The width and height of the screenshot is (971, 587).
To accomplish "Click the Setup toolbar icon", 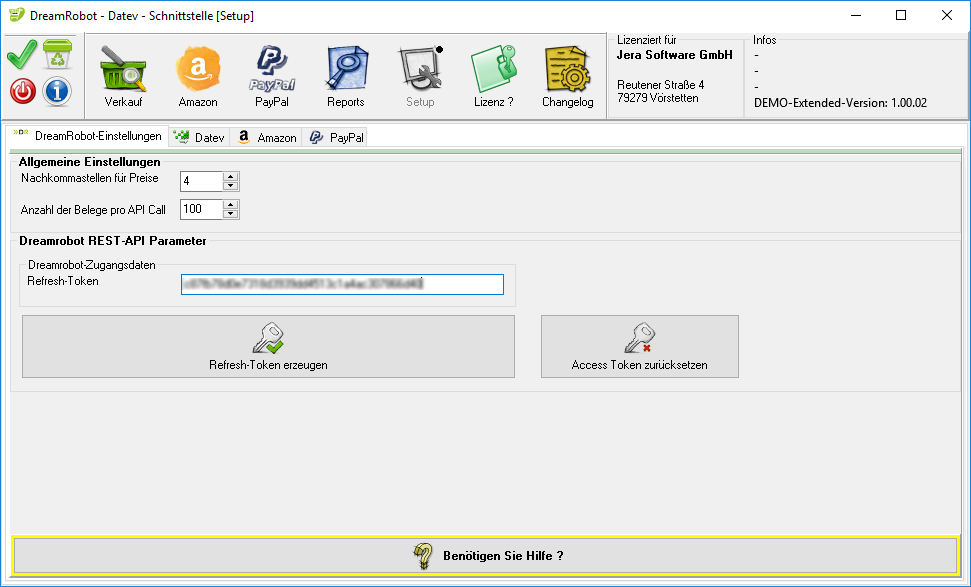I will tap(420, 76).
